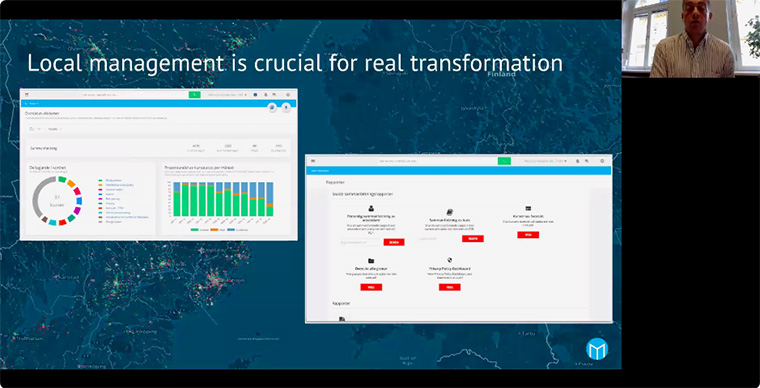Click last bar of monthly bar chart
760x388 pixels.
pyautogui.click(x=270, y=199)
